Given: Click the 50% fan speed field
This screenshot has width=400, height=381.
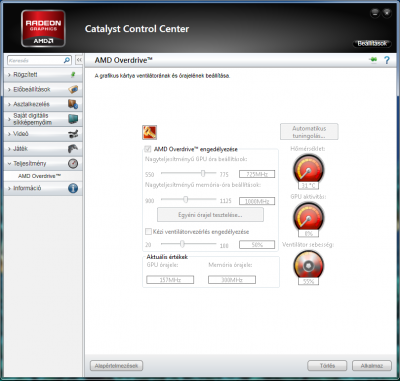Looking at the screenshot, I should [257, 245].
